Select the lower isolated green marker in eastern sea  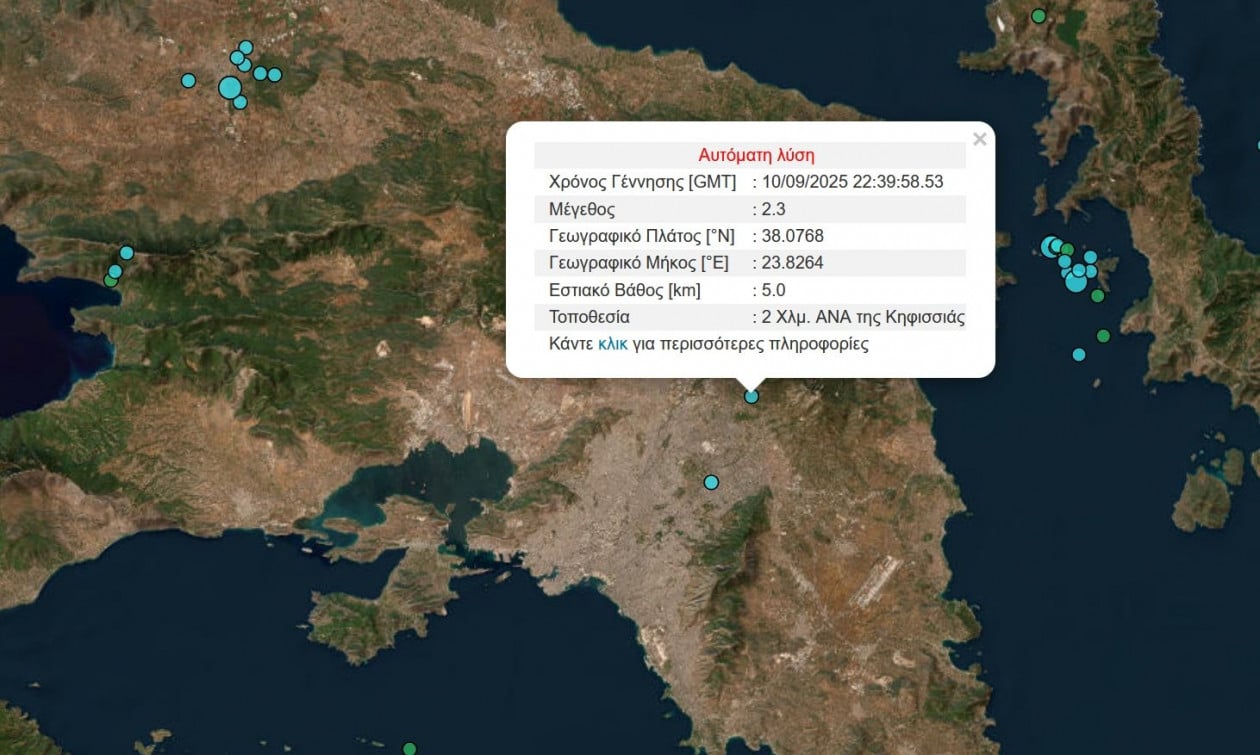coord(1103,336)
